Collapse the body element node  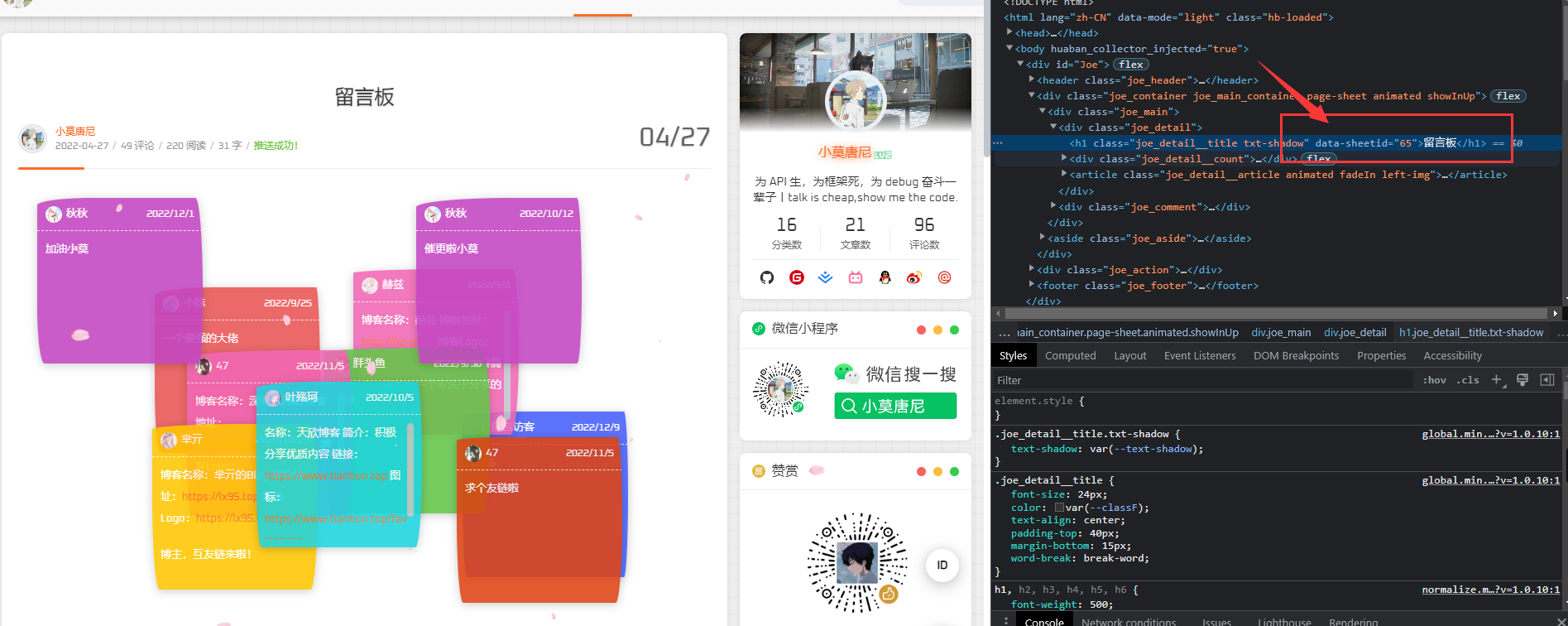pos(1009,48)
